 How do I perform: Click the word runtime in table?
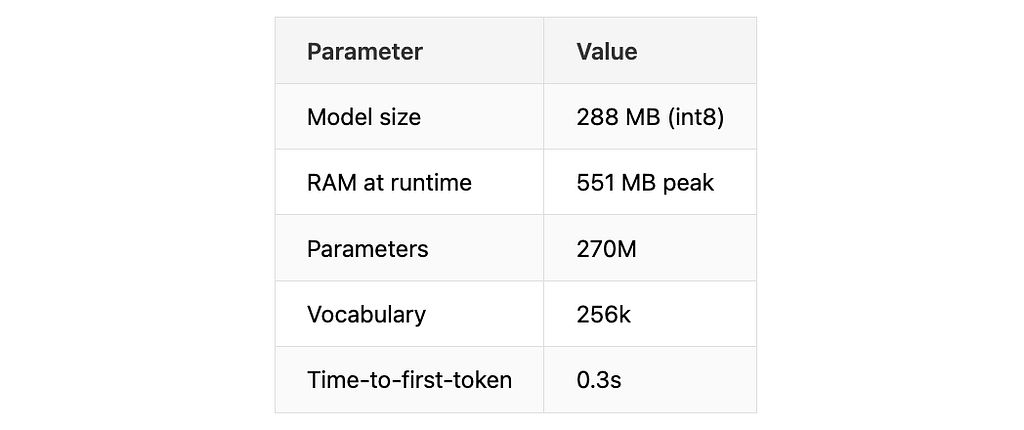(430, 182)
